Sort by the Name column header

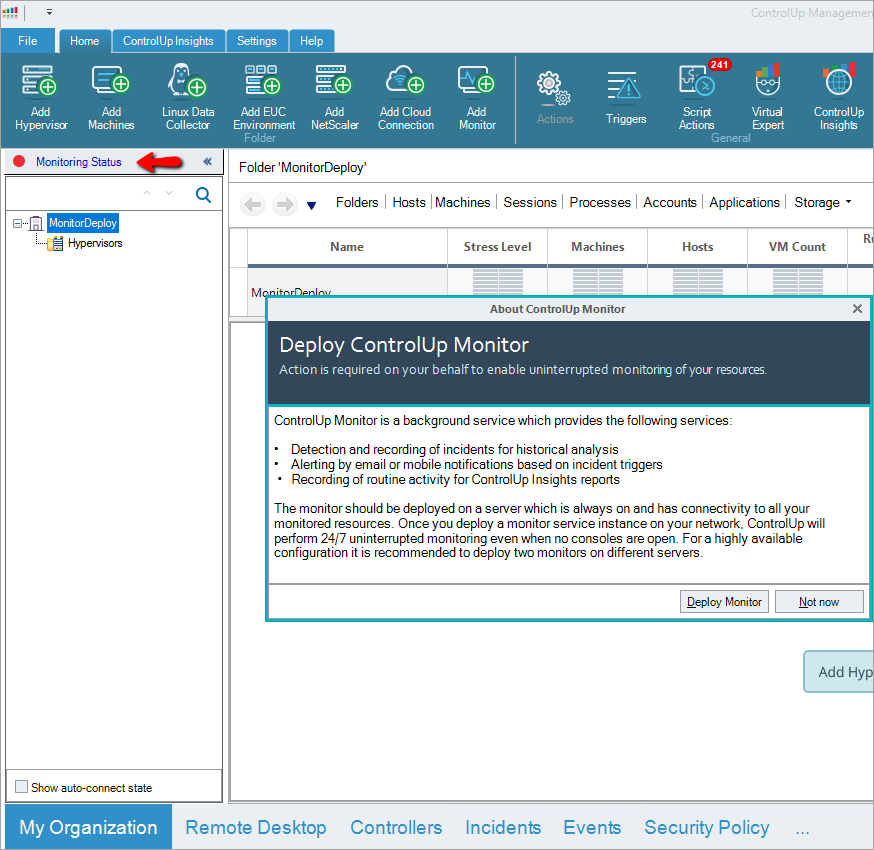point(347,247)
